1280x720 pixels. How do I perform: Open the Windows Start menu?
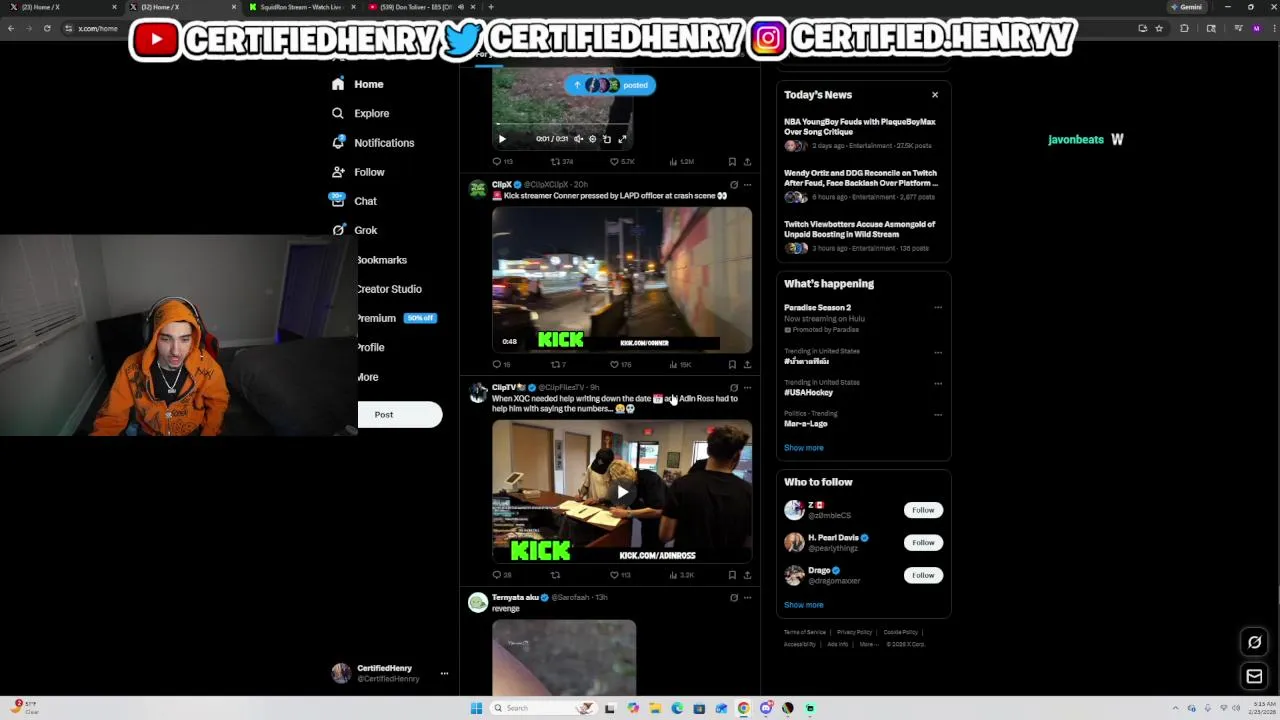coord(477,708)
